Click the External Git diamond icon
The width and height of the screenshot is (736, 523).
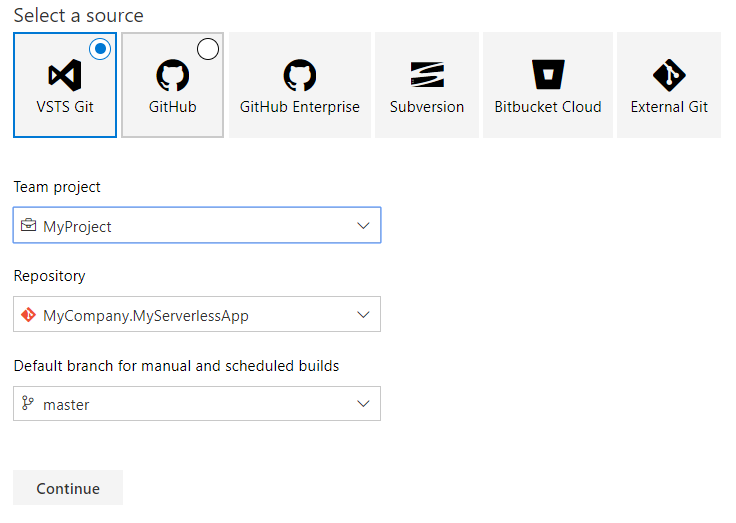click(x=669, y=75)
